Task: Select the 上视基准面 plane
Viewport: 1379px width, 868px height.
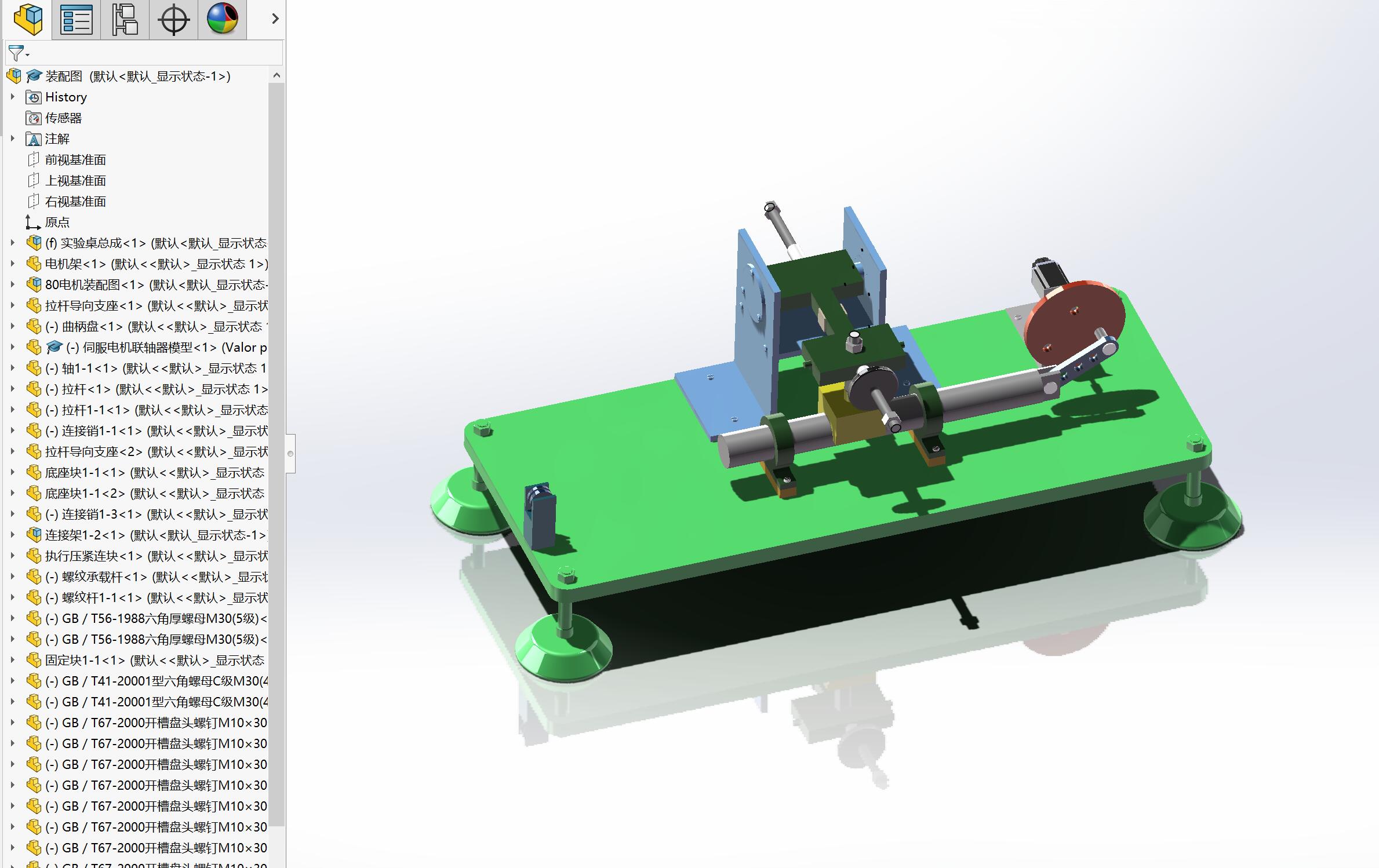Action: click(75, 180)
